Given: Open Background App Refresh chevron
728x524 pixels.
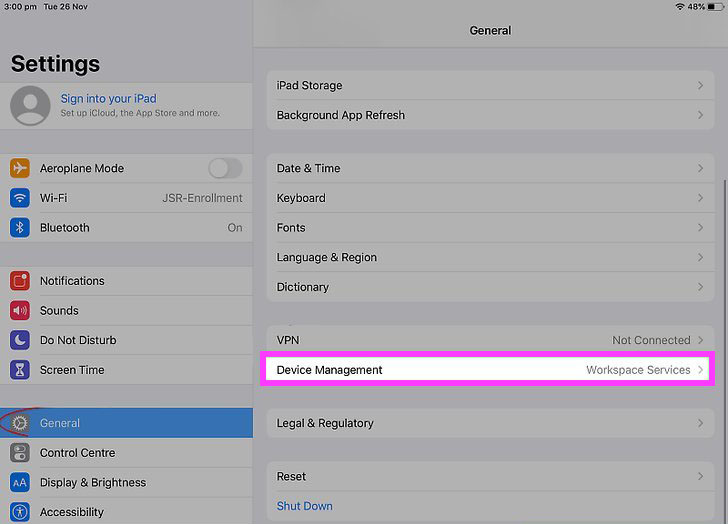Looking at the screenshot, I should [700, 115].
